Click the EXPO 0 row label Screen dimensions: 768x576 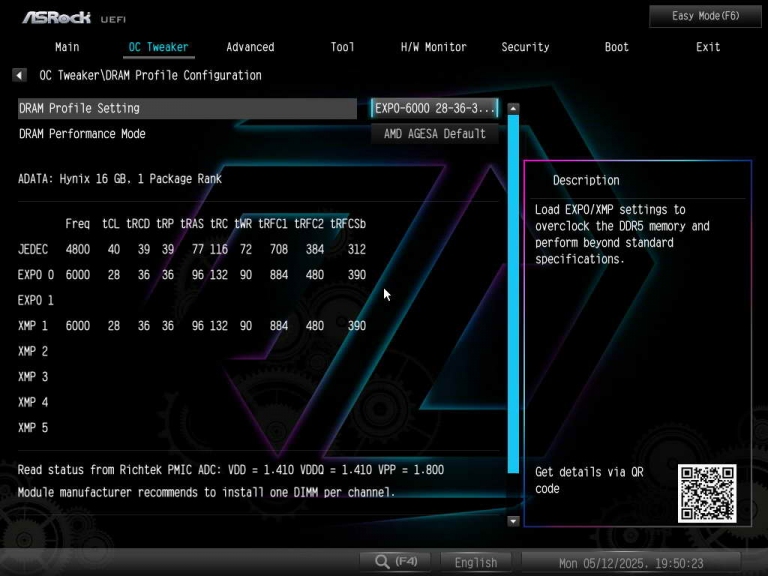coord(35,275)
